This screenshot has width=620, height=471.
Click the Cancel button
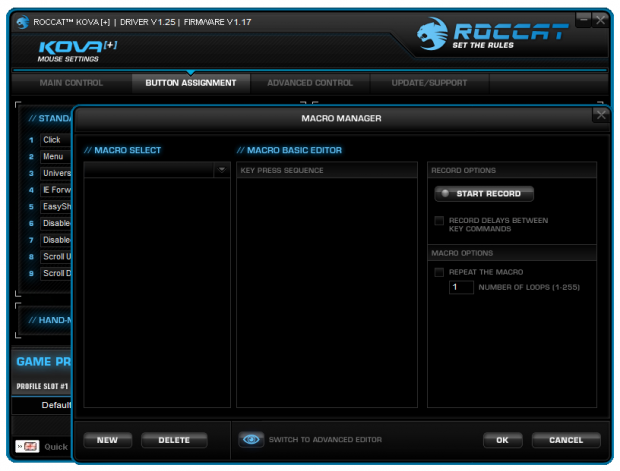pos(566,440)
